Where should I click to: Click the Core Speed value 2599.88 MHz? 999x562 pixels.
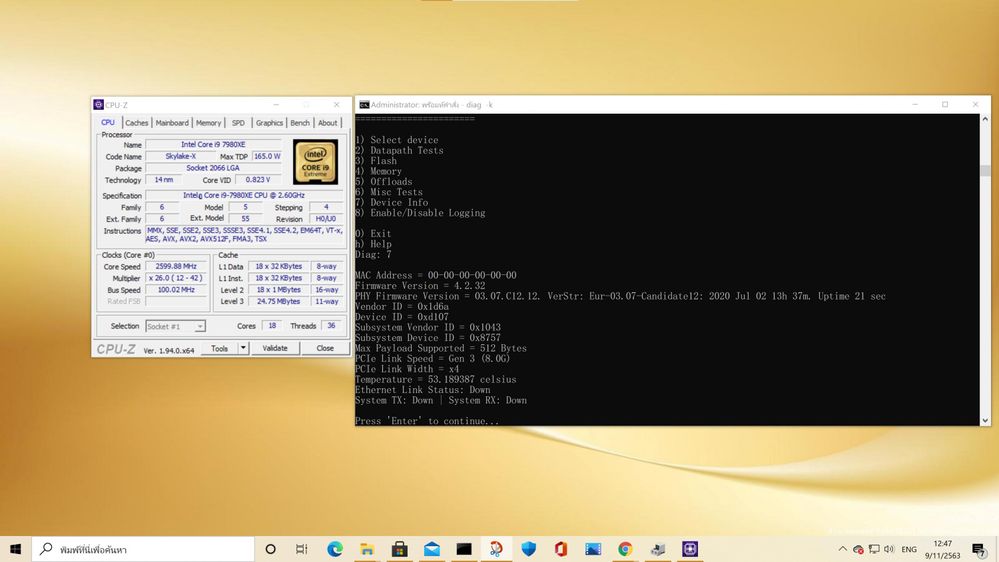coord(176,266)
